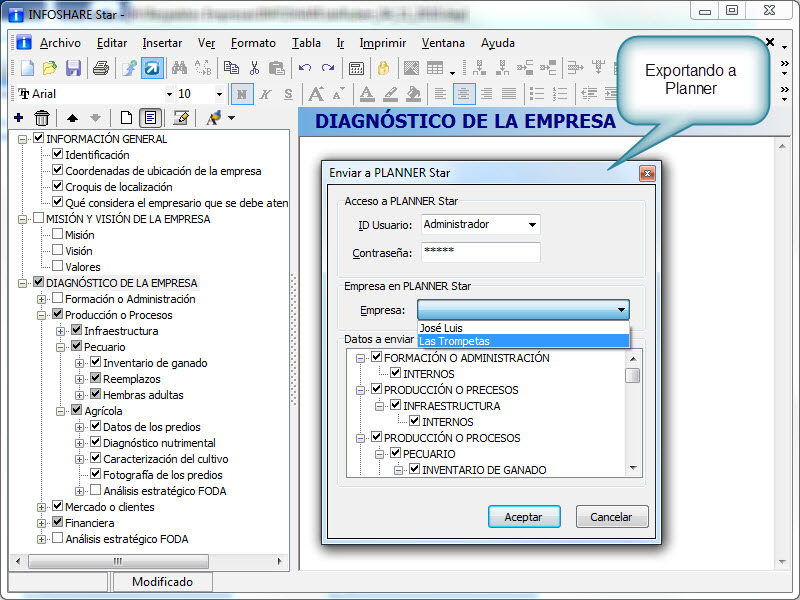This screenshot has width=800, height=600.
Task: Click the Contraseña password field
Action: pyautogui.click(x=481, y=253)
